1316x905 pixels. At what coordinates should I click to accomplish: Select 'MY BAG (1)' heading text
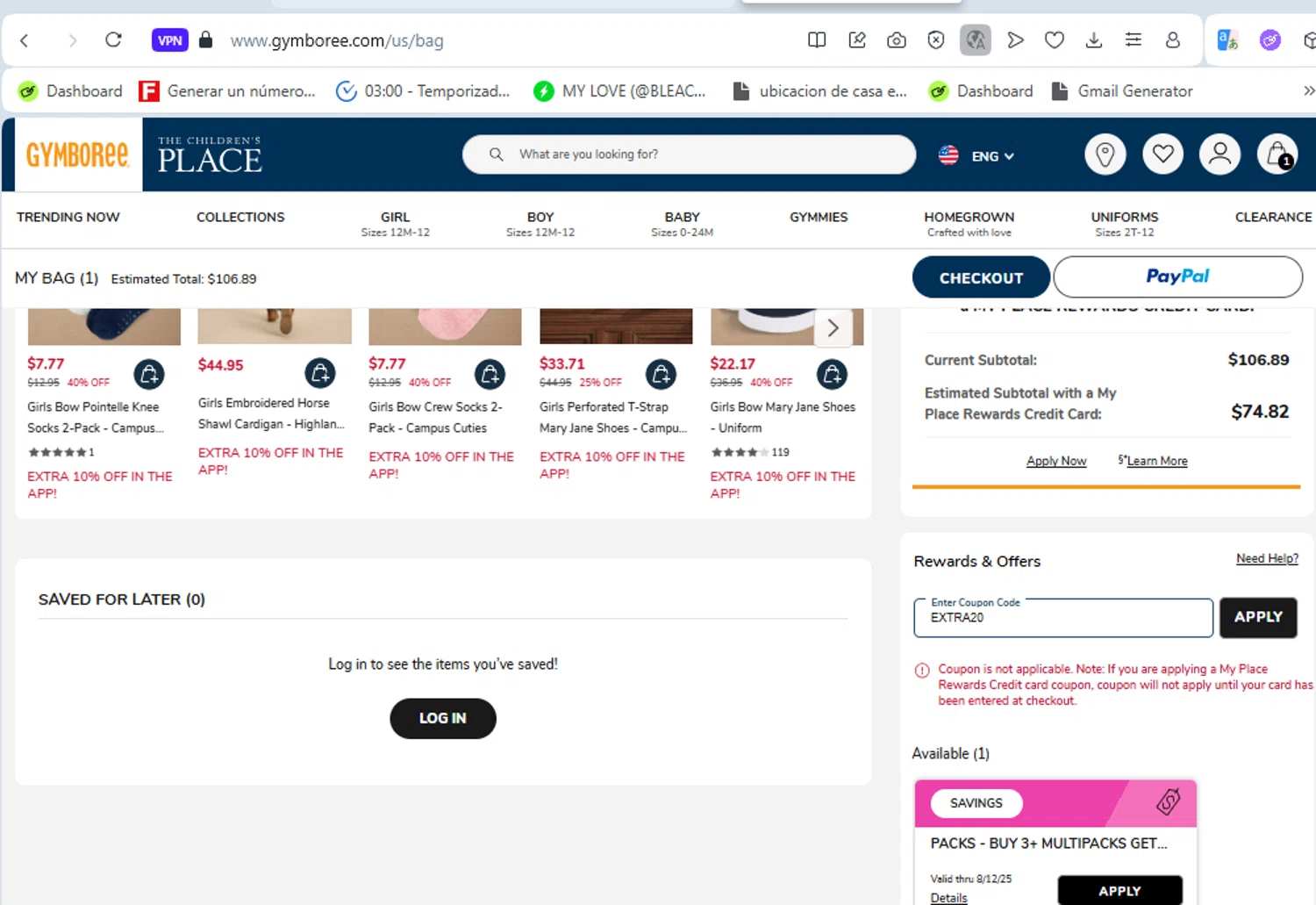(x=56, y=278)
